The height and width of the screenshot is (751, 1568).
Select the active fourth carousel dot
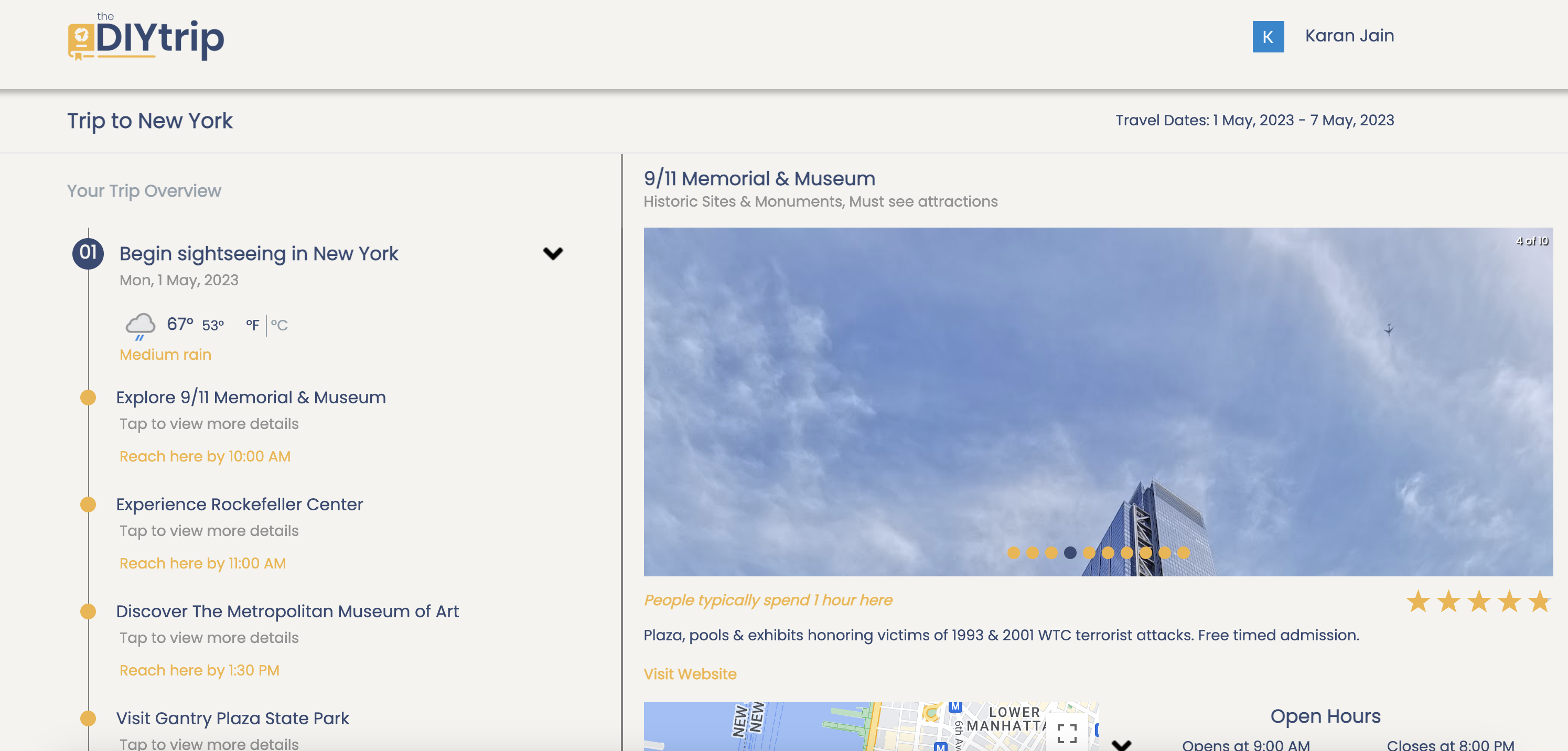pyautogui.click(x=1070, y=553)
